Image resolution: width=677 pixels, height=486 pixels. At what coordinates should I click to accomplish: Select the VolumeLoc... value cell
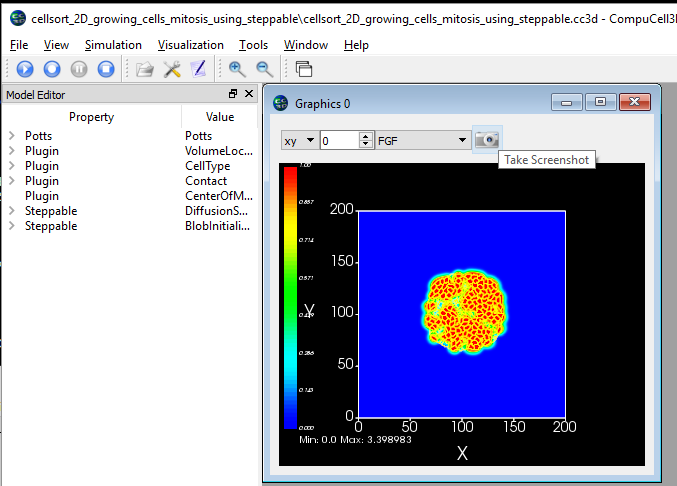[x=219, y=151]
